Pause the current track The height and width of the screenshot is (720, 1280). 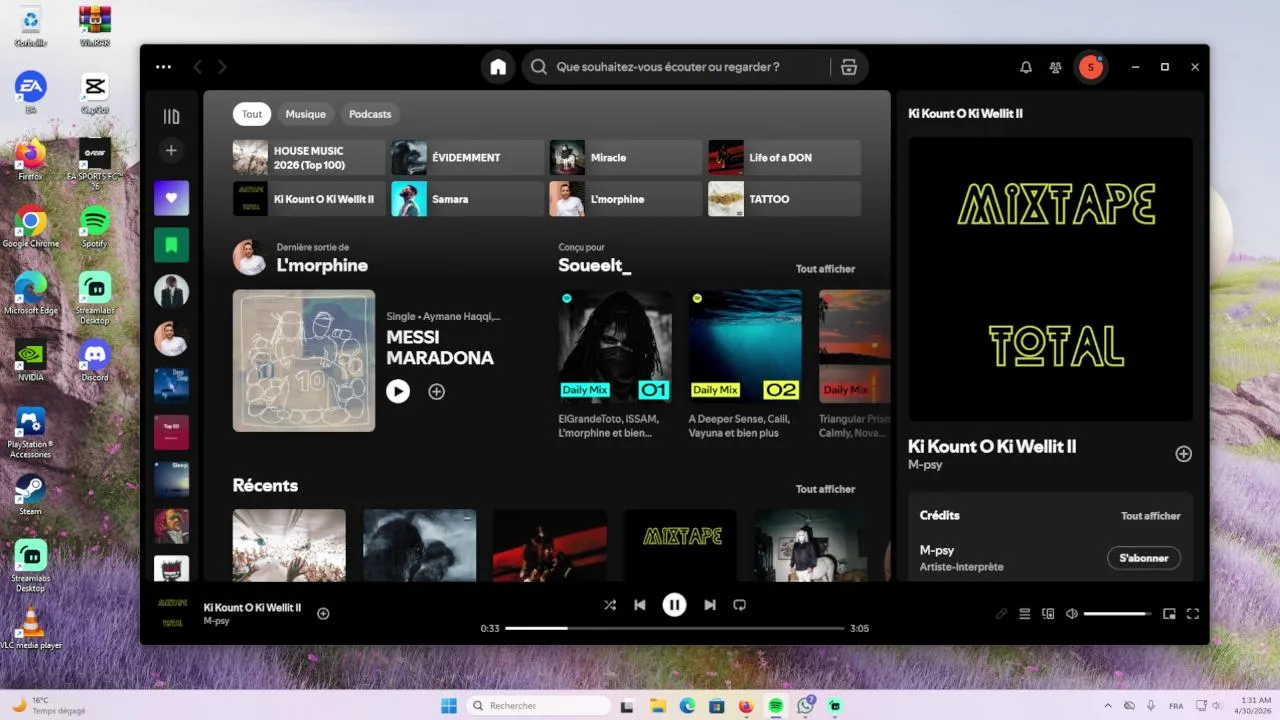tap(675, 605)
